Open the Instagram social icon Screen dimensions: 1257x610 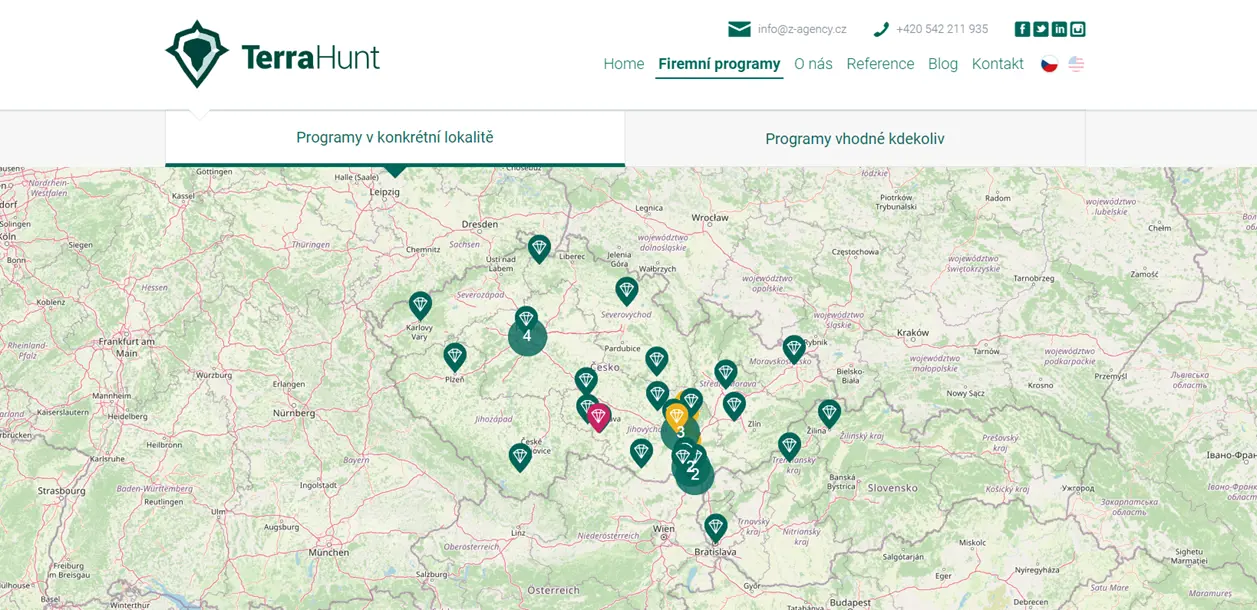click(1077, 29)
